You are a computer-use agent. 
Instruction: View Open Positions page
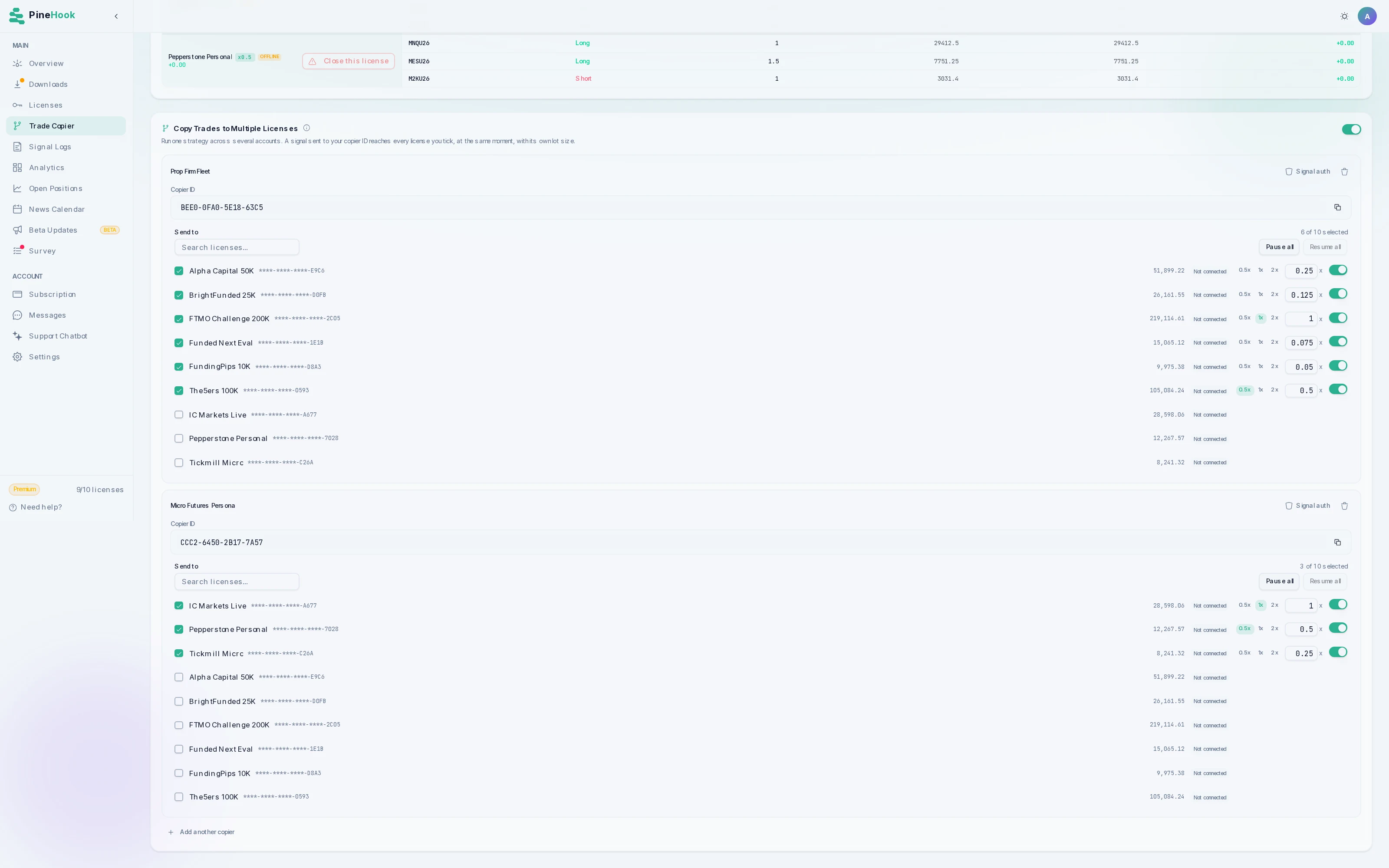(x=66, y=188)
